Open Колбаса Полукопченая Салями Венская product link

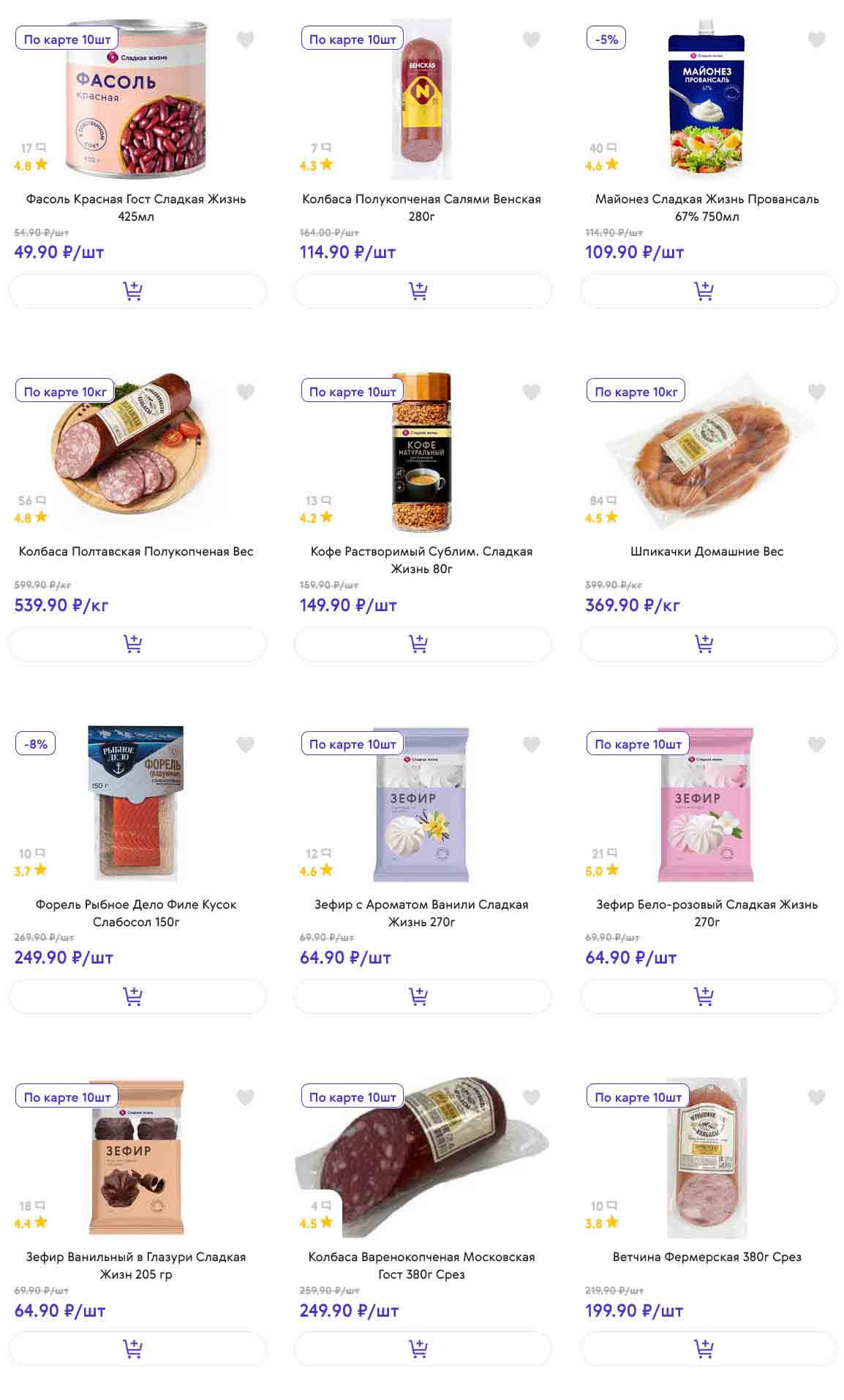[x=421, y=207]
